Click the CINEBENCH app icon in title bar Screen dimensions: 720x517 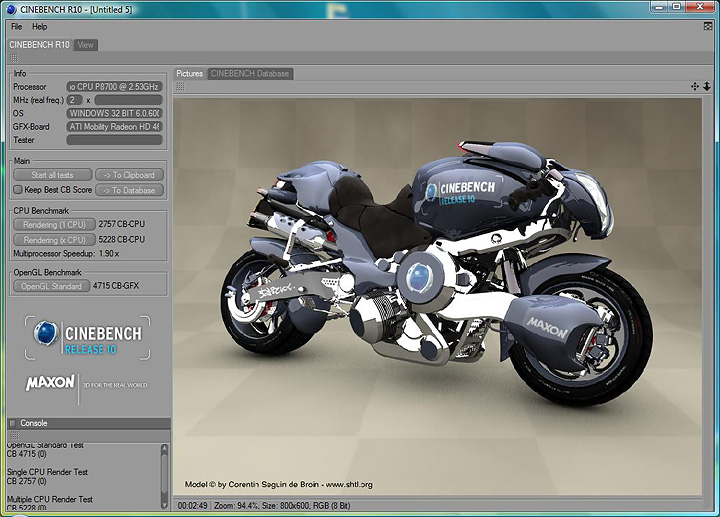(11, 9)
